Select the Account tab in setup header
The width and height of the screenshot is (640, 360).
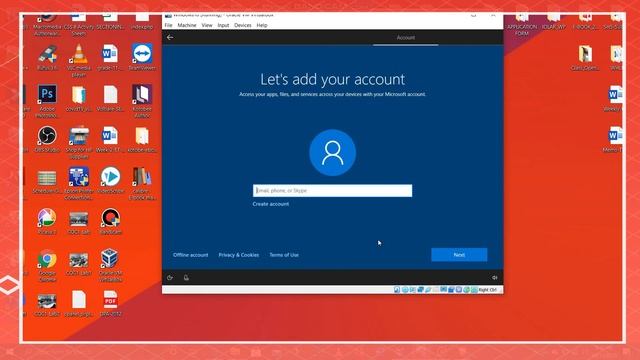pyautogui.click(x=406, y=38)
